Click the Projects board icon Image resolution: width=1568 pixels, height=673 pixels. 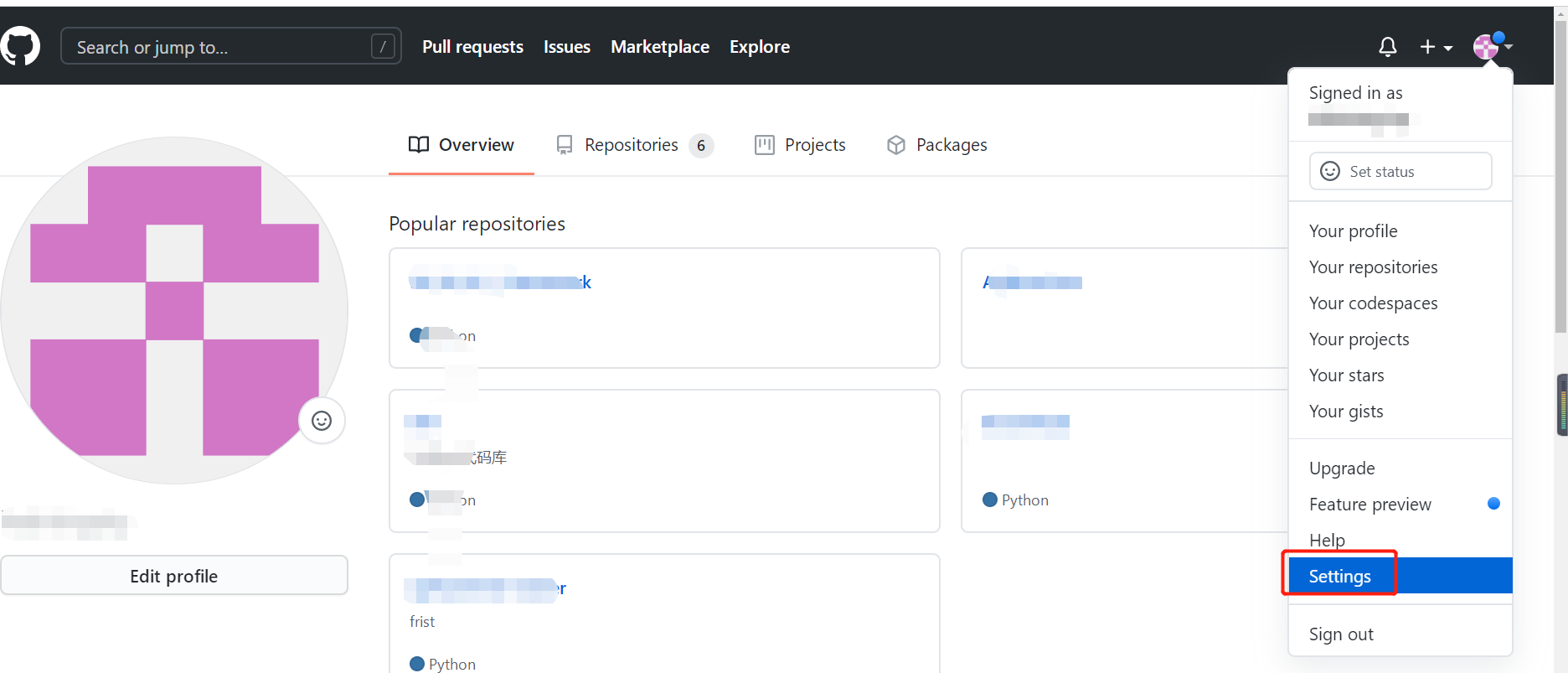pyautogui.click(x=765, y=145)
